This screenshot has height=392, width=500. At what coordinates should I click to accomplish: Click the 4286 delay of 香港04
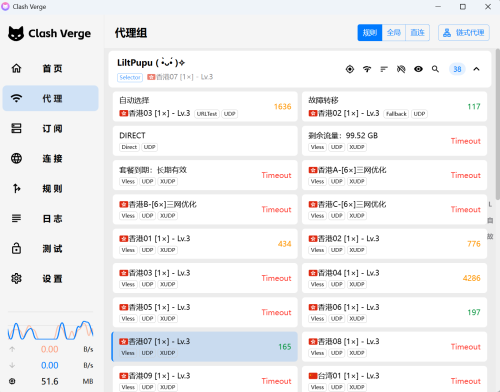click(x=471, y=278)
